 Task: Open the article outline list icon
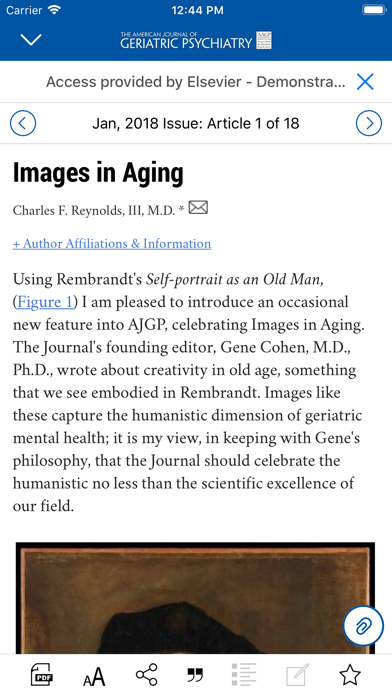point(244,675)
